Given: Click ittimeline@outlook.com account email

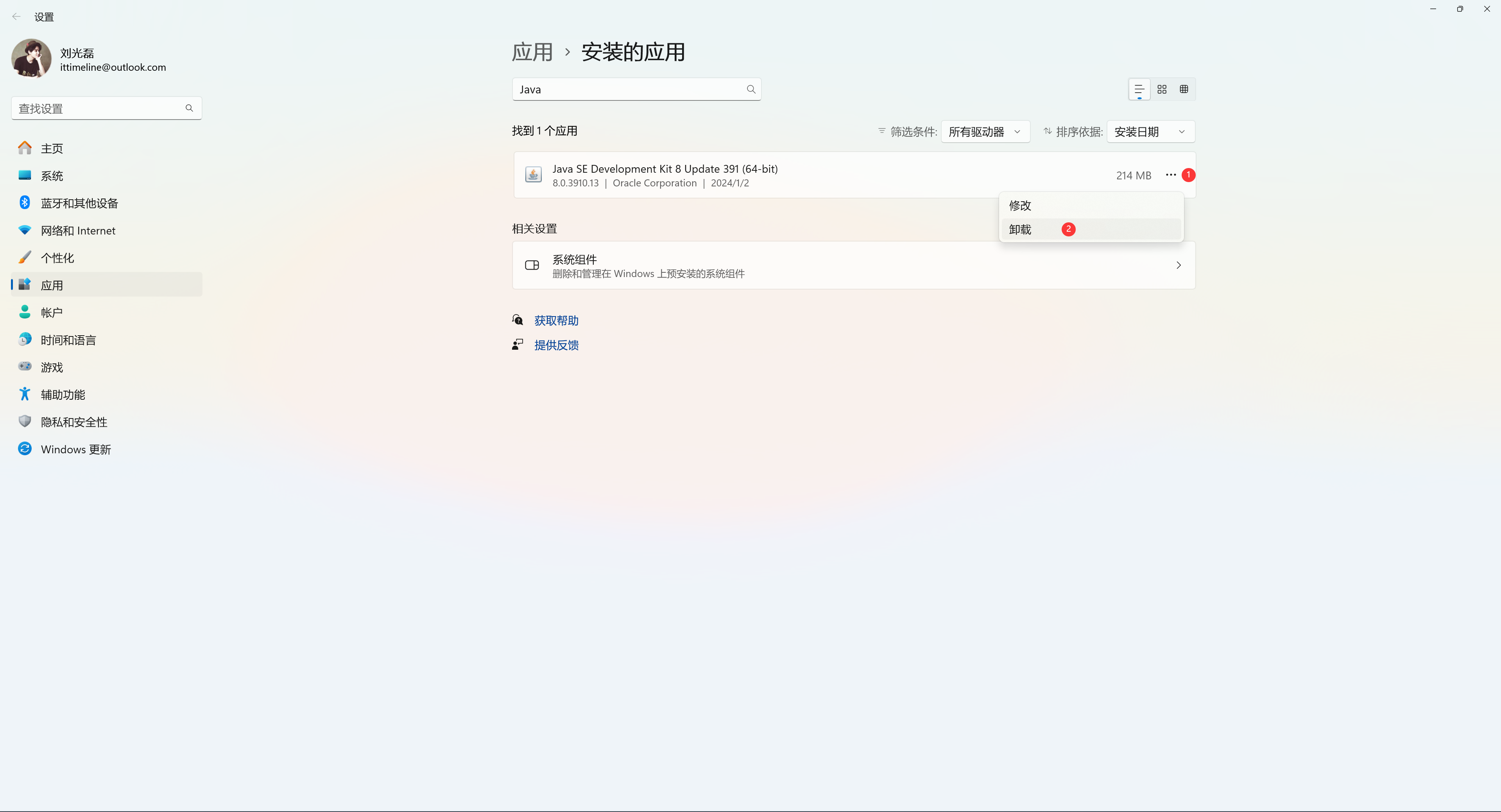Looking at the screenshot, I should pyautogui.click(x=113, y=68).
